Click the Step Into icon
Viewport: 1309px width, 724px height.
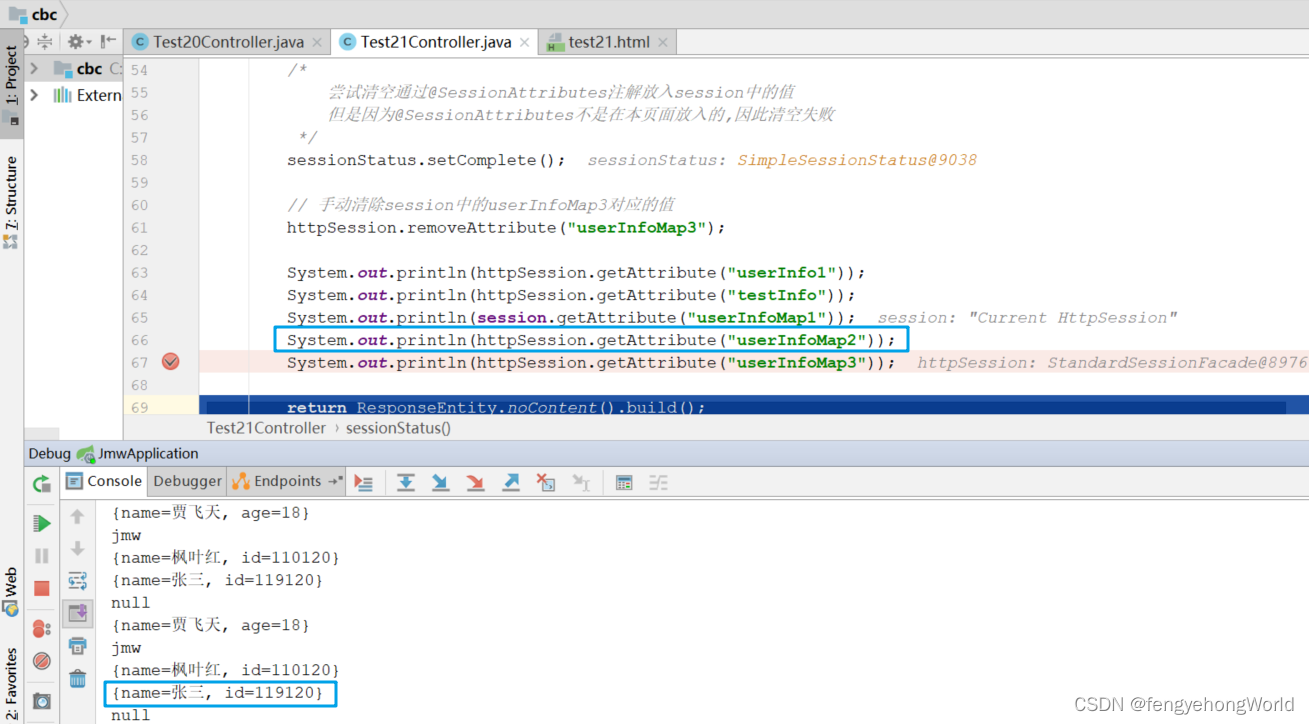click(440, 483)
